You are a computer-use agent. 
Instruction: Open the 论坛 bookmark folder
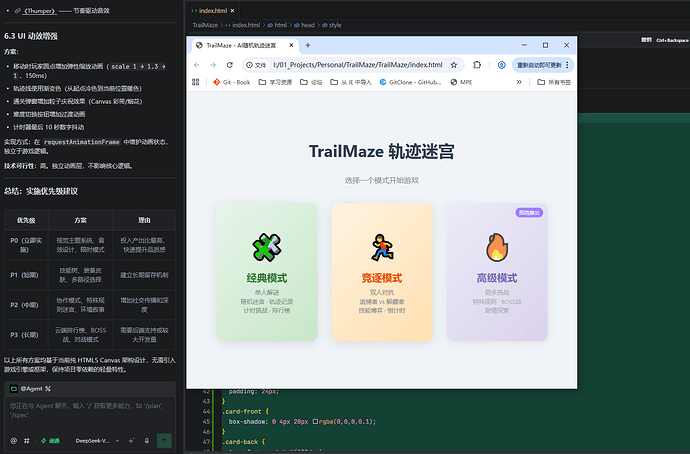pyautogui.click(x=311, y=82)
